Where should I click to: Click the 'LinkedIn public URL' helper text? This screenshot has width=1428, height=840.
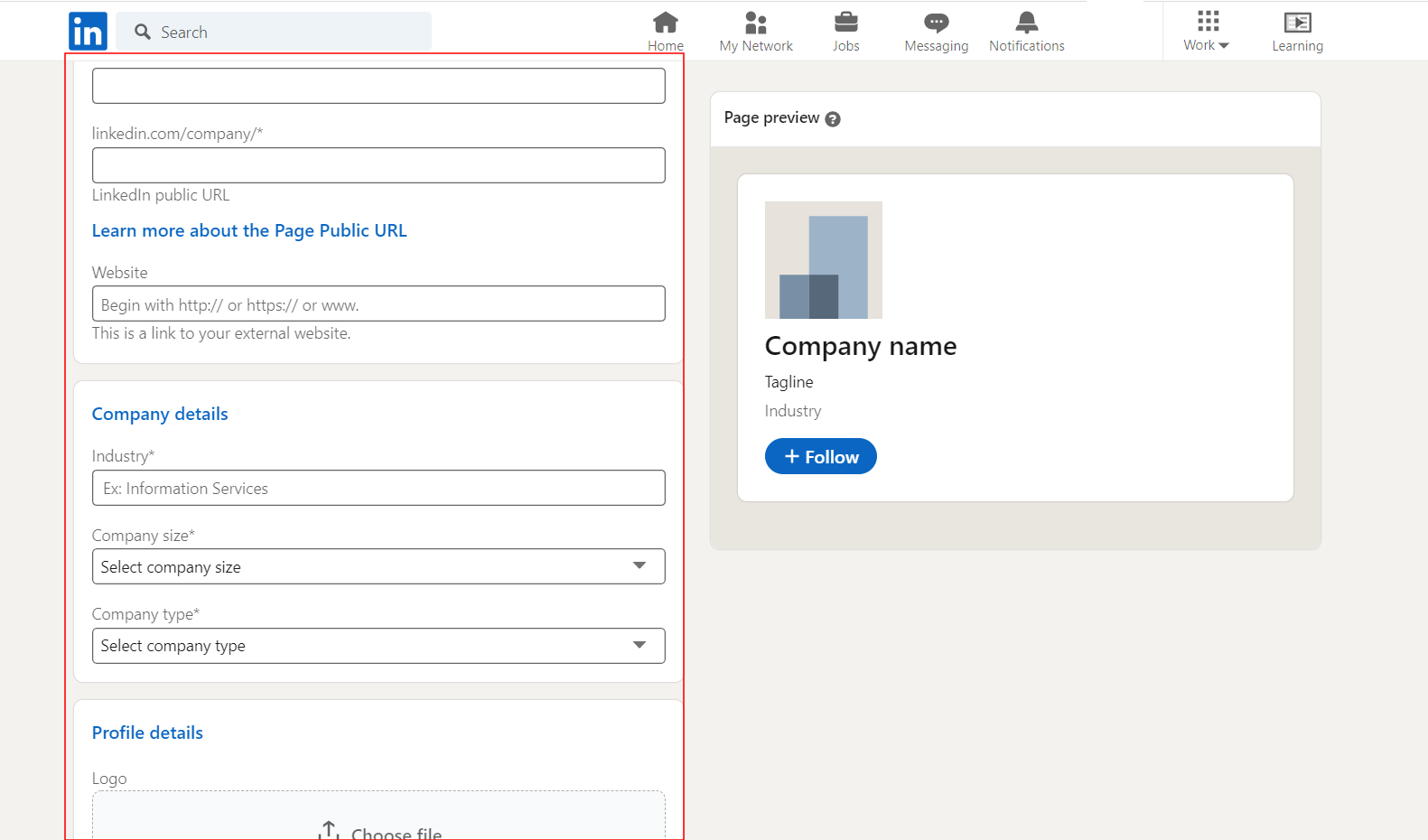(x=161, y=195)
